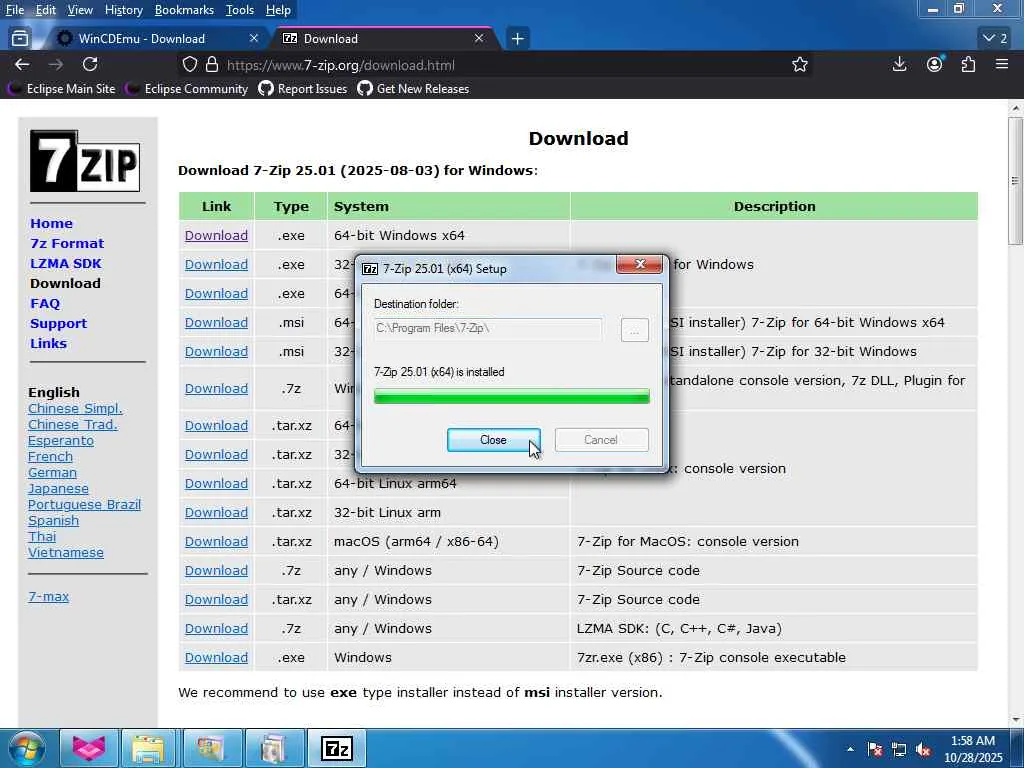Image resolution: width=1024 pixels, height=768 pixels.
Task: Click the page vertical scrollbar thumb
Action: tap(1015, 181)
